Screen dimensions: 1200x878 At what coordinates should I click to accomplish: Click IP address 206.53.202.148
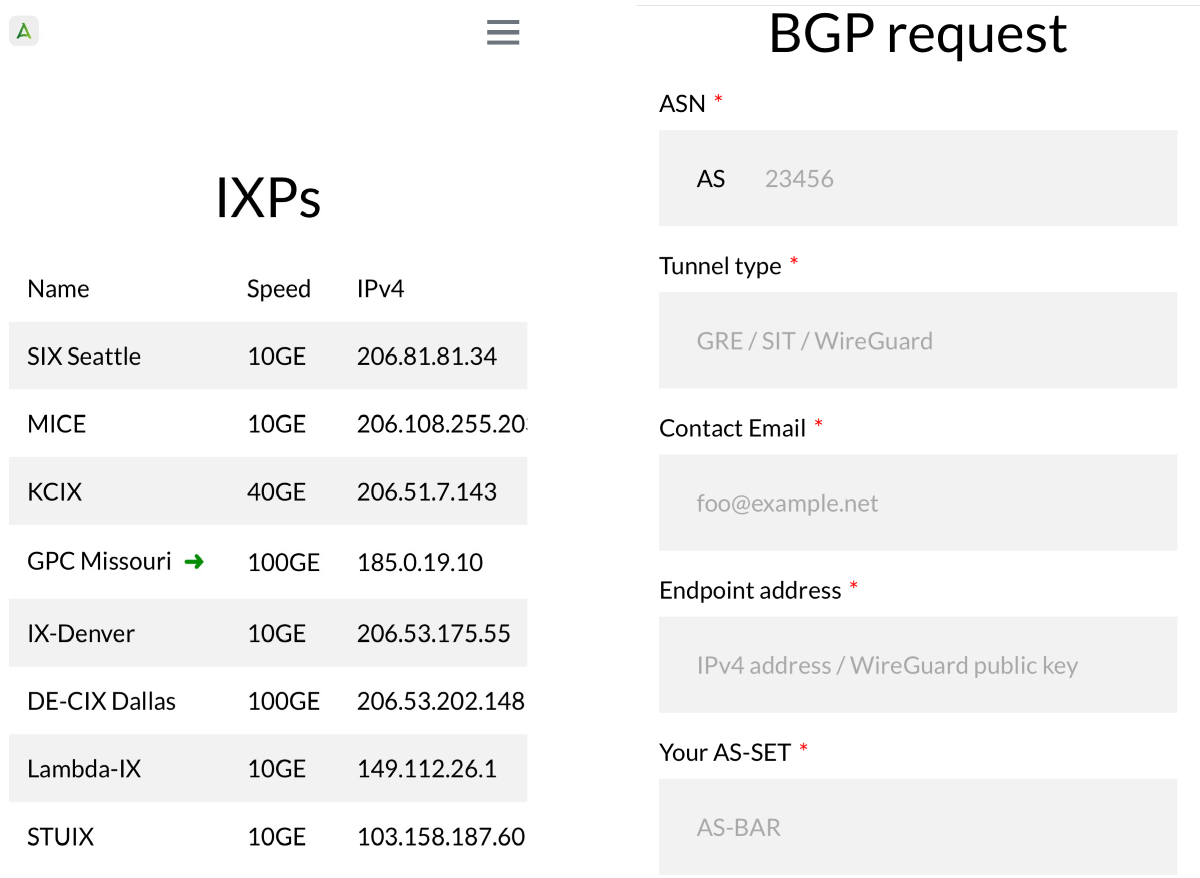[x=441, y=702]
